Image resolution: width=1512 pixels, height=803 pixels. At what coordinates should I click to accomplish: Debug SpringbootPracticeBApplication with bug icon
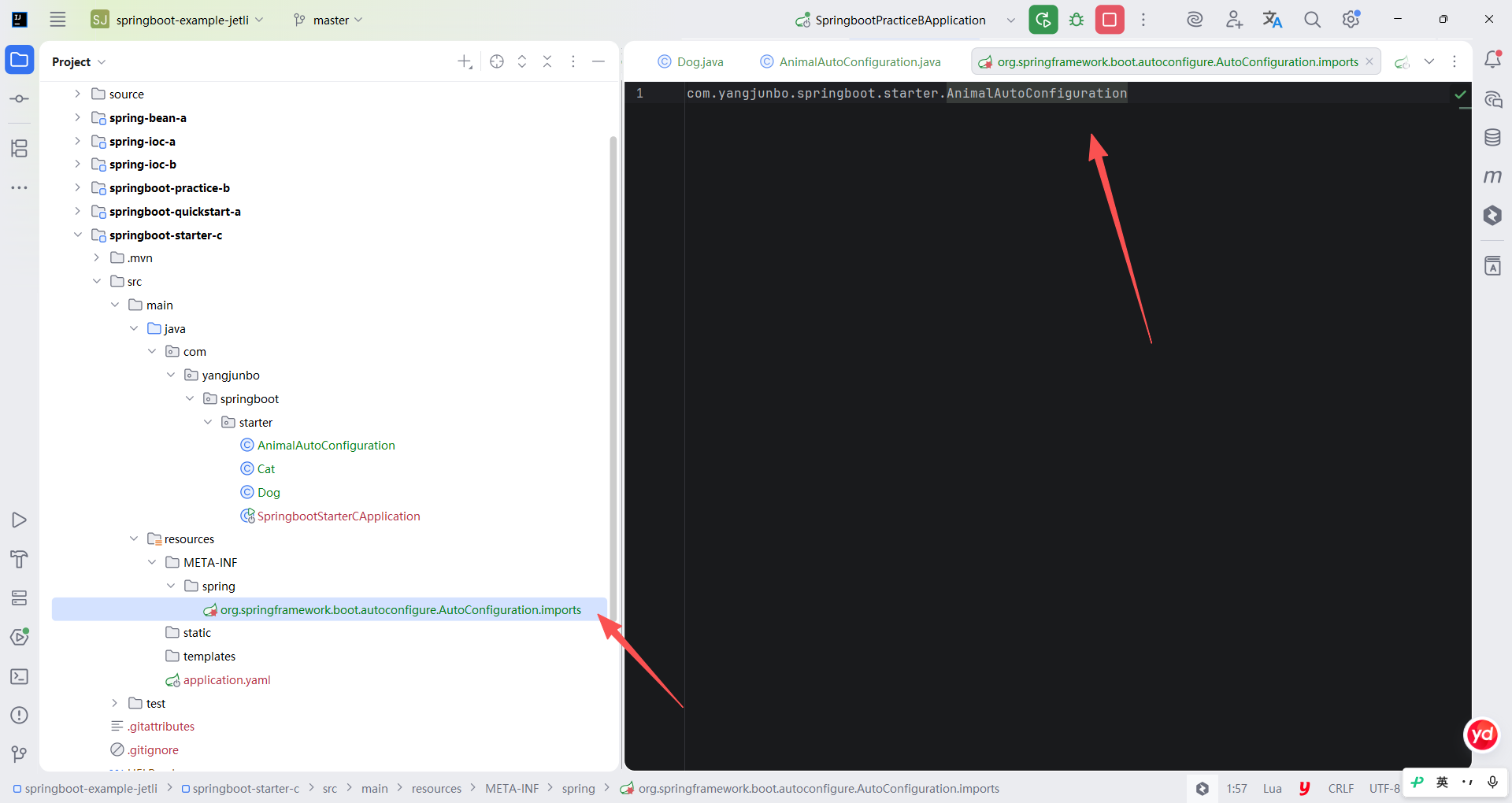click(1077, 20)
